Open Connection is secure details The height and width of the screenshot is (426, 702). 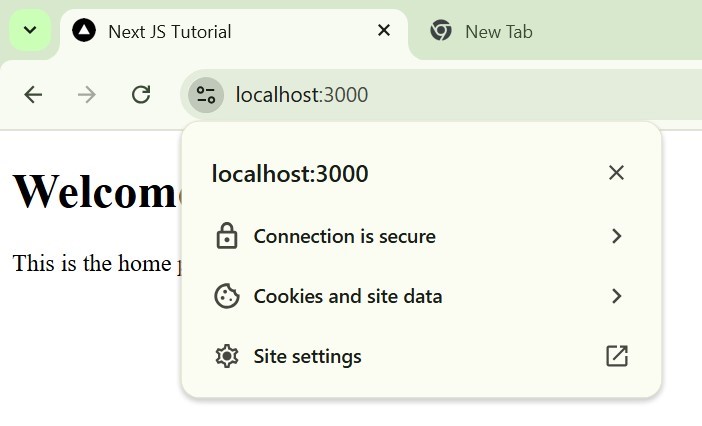click(344, 237)
